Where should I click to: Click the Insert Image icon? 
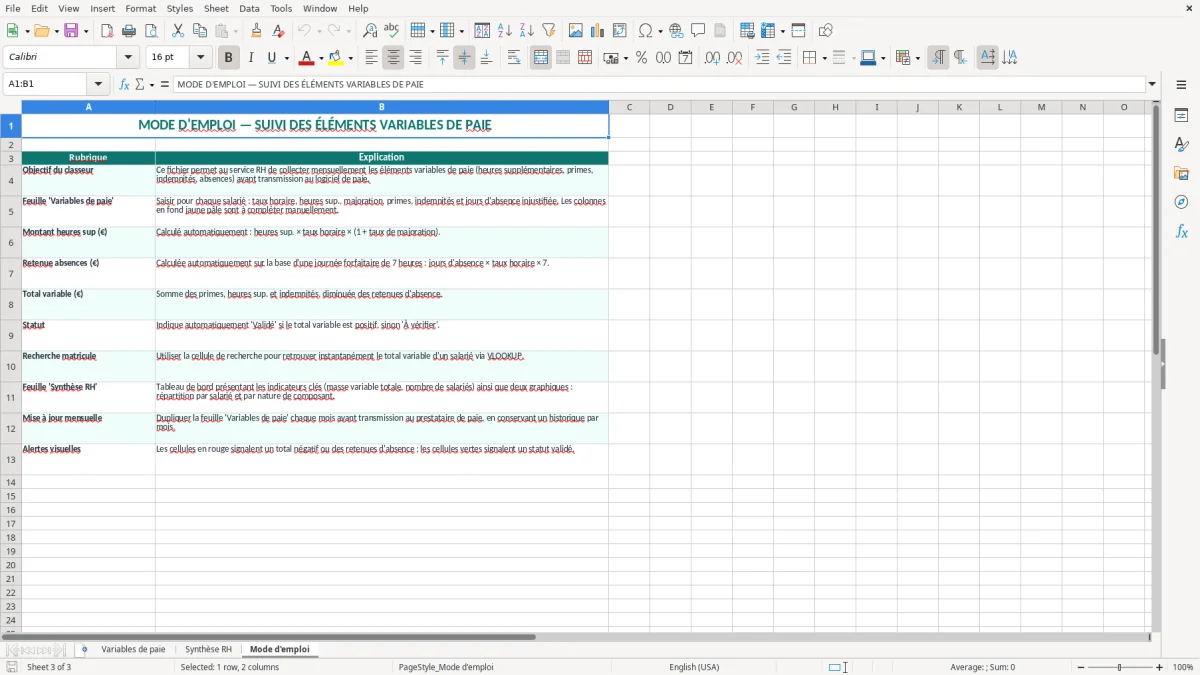(576, 31)
